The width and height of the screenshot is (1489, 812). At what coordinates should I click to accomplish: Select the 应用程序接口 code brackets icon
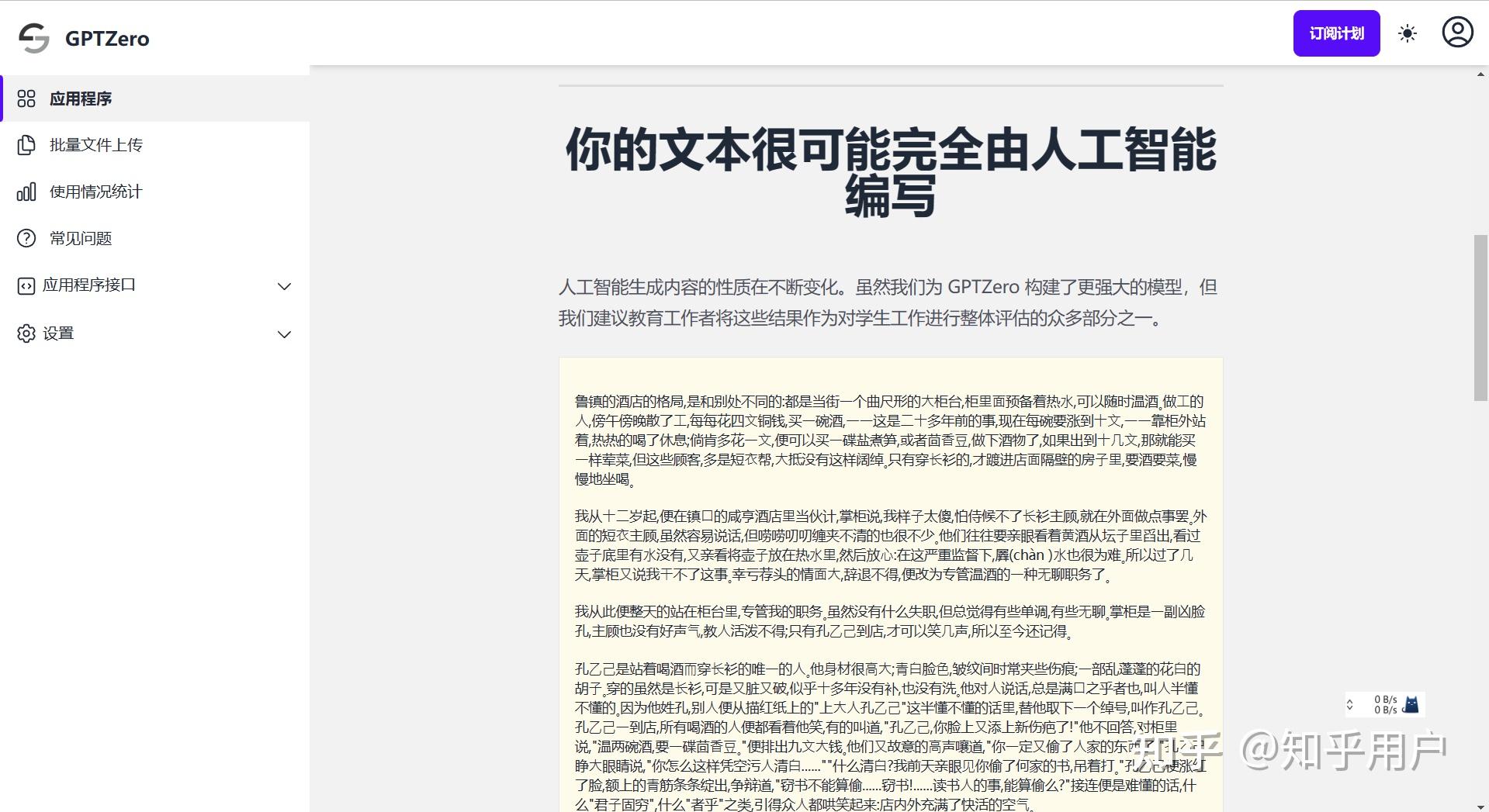pyautogui.click(x=26, y=285)
